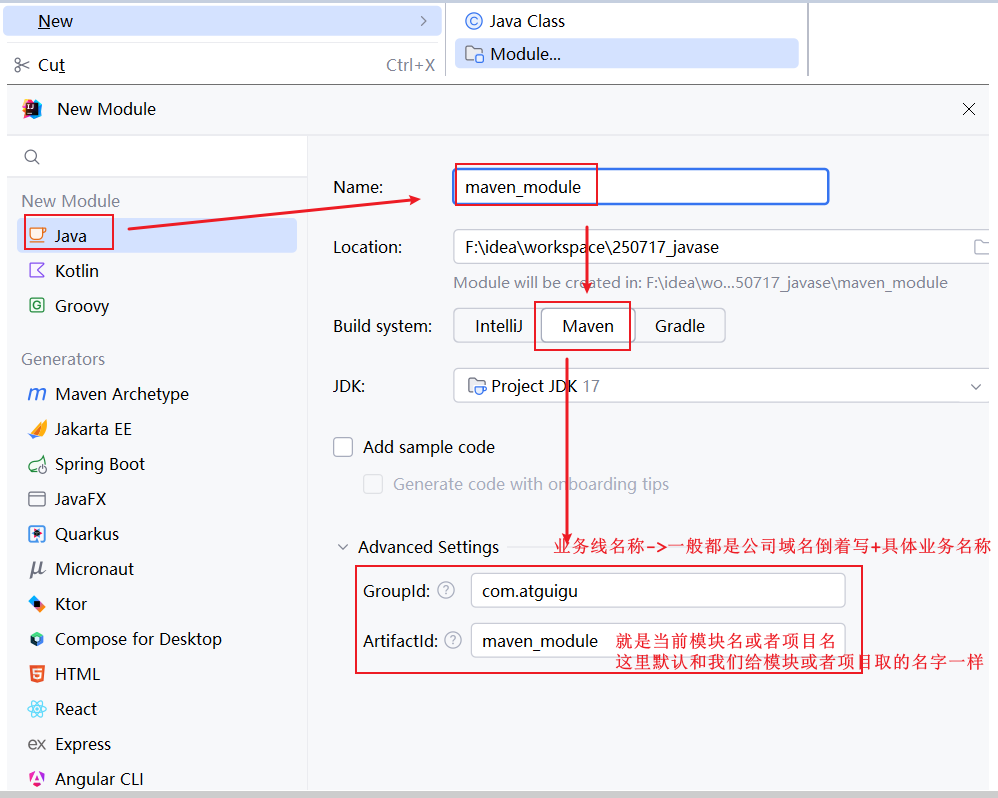This screenshot has height=798, width=998.
Task: Click the HTML5 shield icon
Action: (x=37, y=674)
